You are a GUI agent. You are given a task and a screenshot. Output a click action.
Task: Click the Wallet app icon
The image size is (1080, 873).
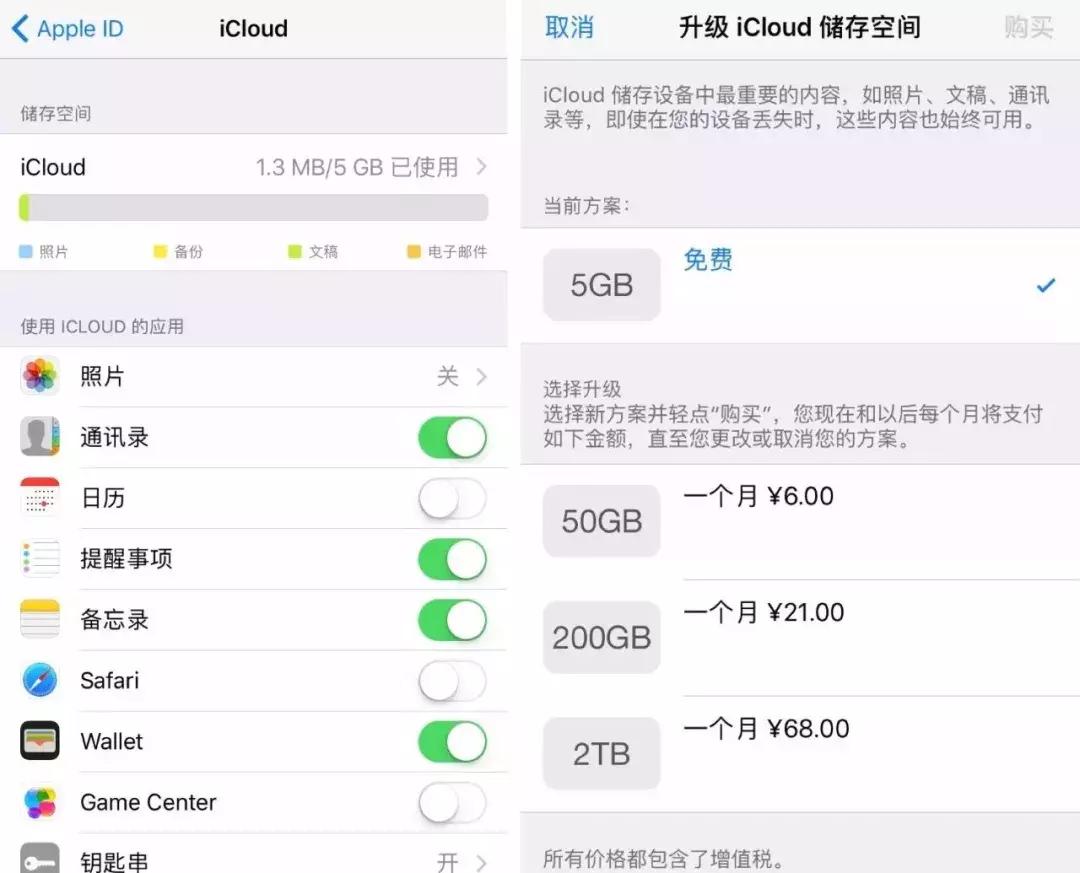[39, 742]
